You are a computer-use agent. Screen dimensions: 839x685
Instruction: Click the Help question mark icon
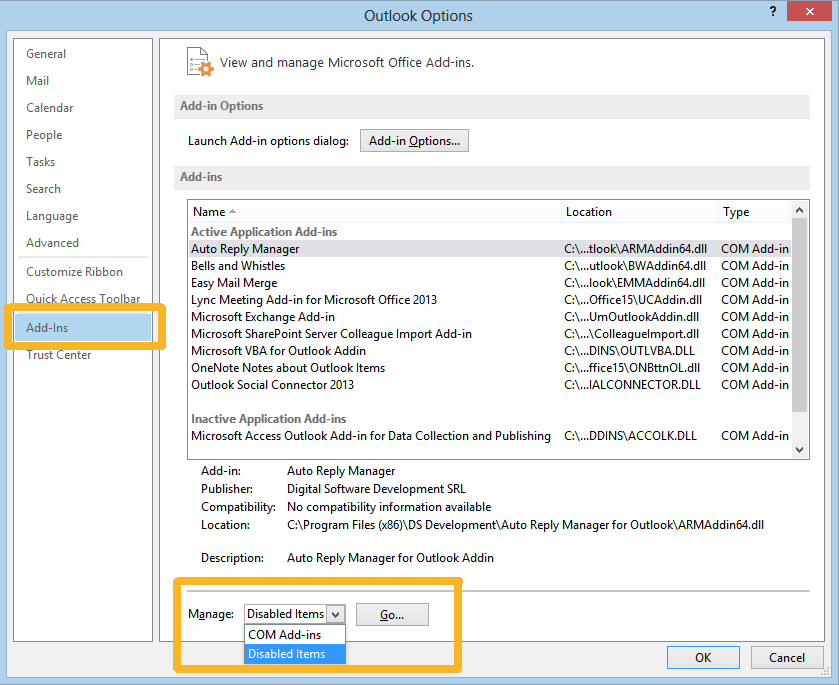tap(772, 11)
